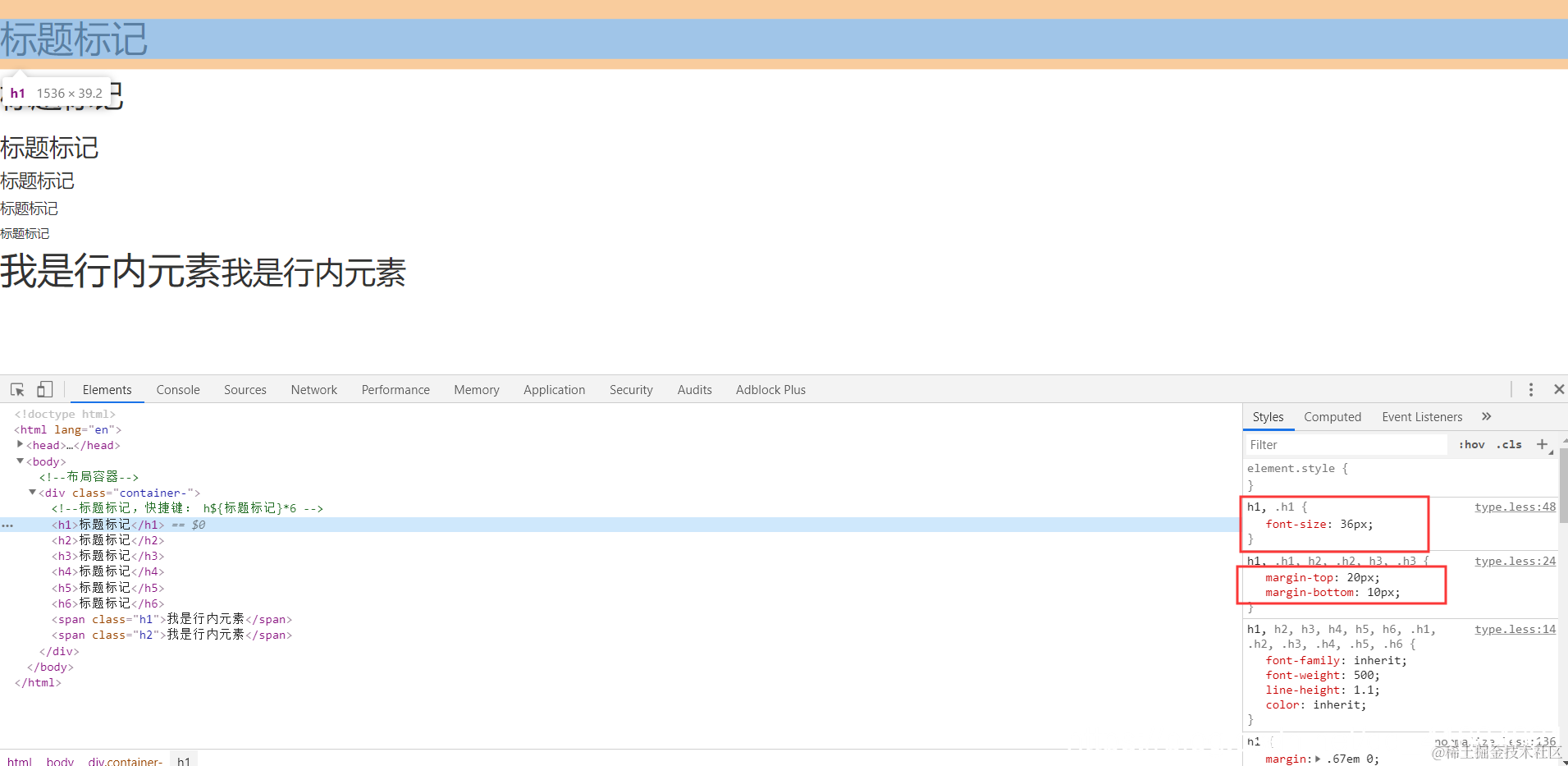1568x766 pixels.
Task: Open the Adblock Plus tab
Action: click(770, 390)
